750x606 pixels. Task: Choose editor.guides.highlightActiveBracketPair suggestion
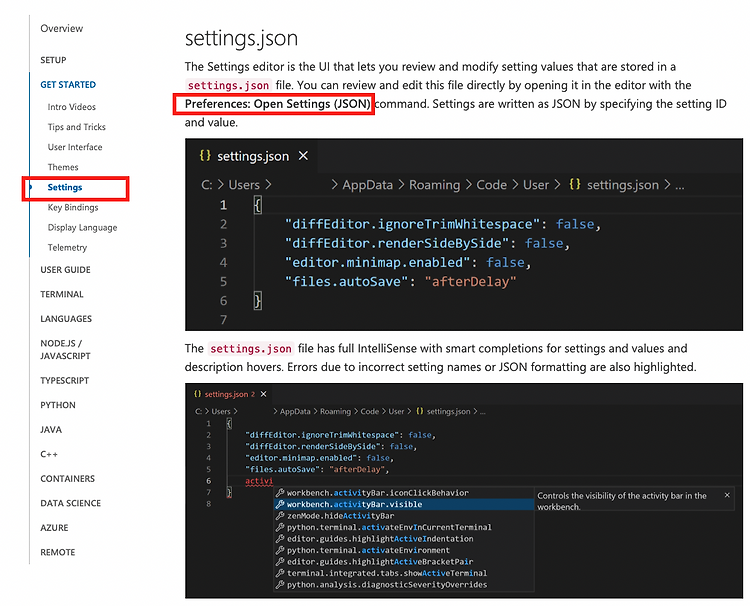pos(403,562)
